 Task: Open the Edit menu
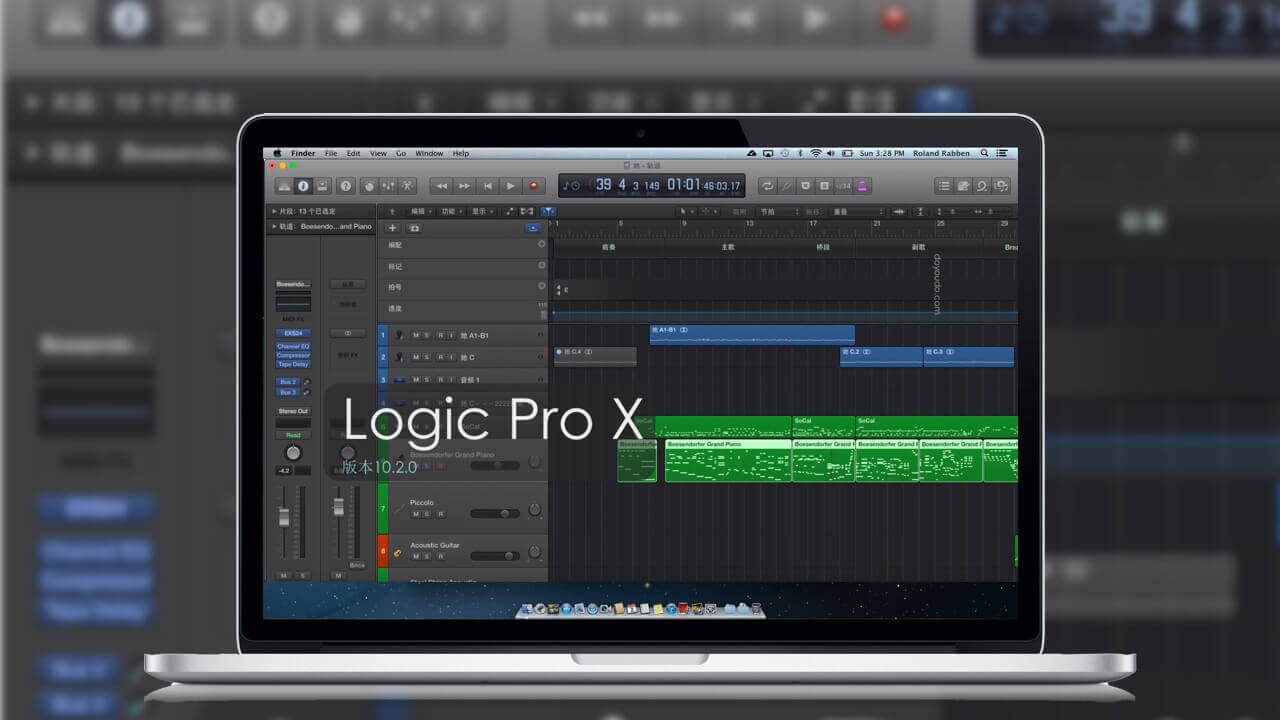353,153
